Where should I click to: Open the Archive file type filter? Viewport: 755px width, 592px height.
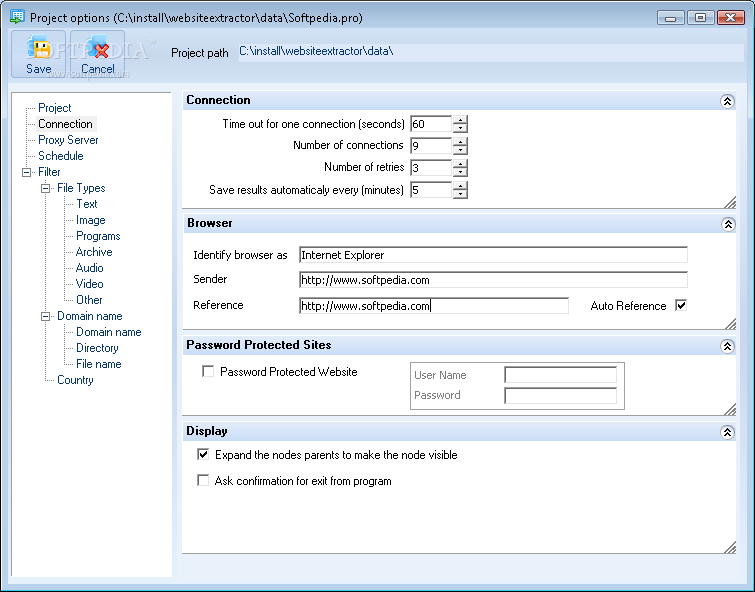click(x=94, y=252)
